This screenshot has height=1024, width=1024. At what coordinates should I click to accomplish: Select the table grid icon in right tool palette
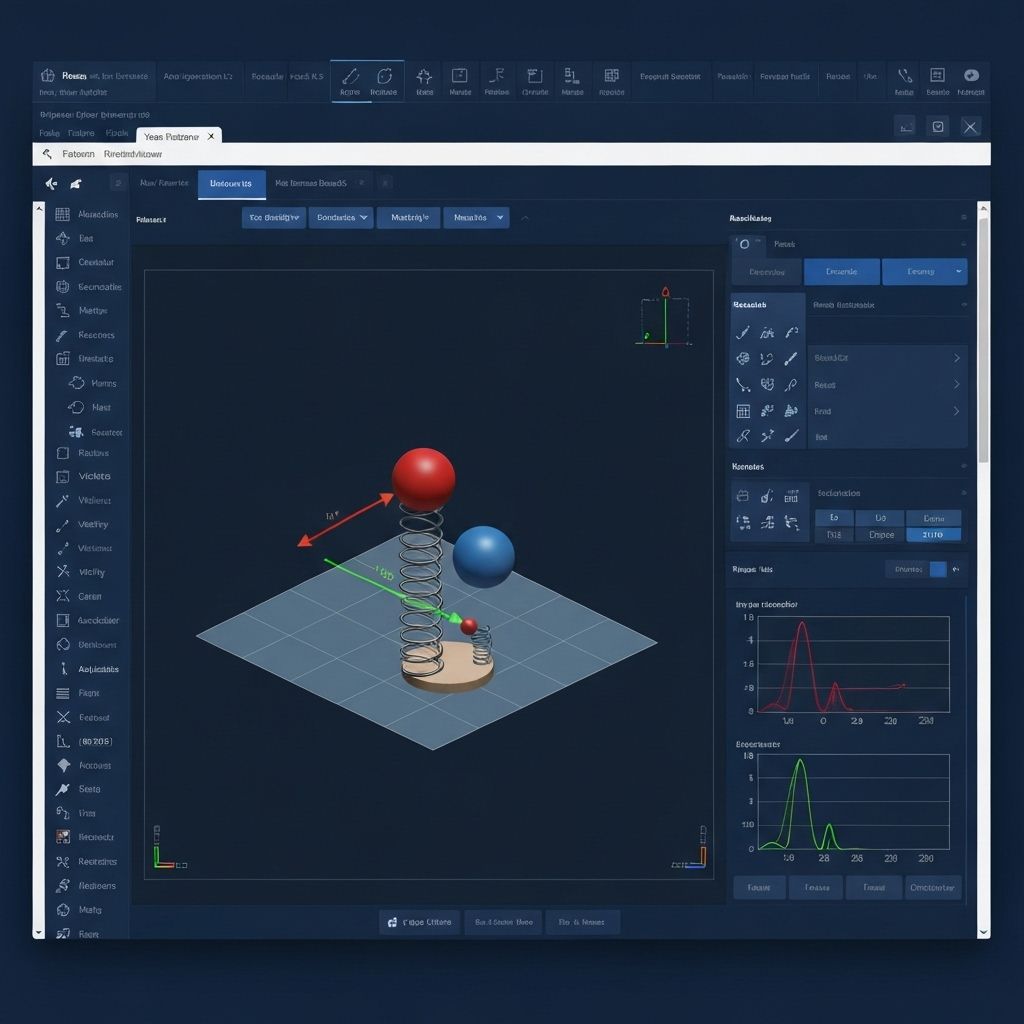point(743,411)
